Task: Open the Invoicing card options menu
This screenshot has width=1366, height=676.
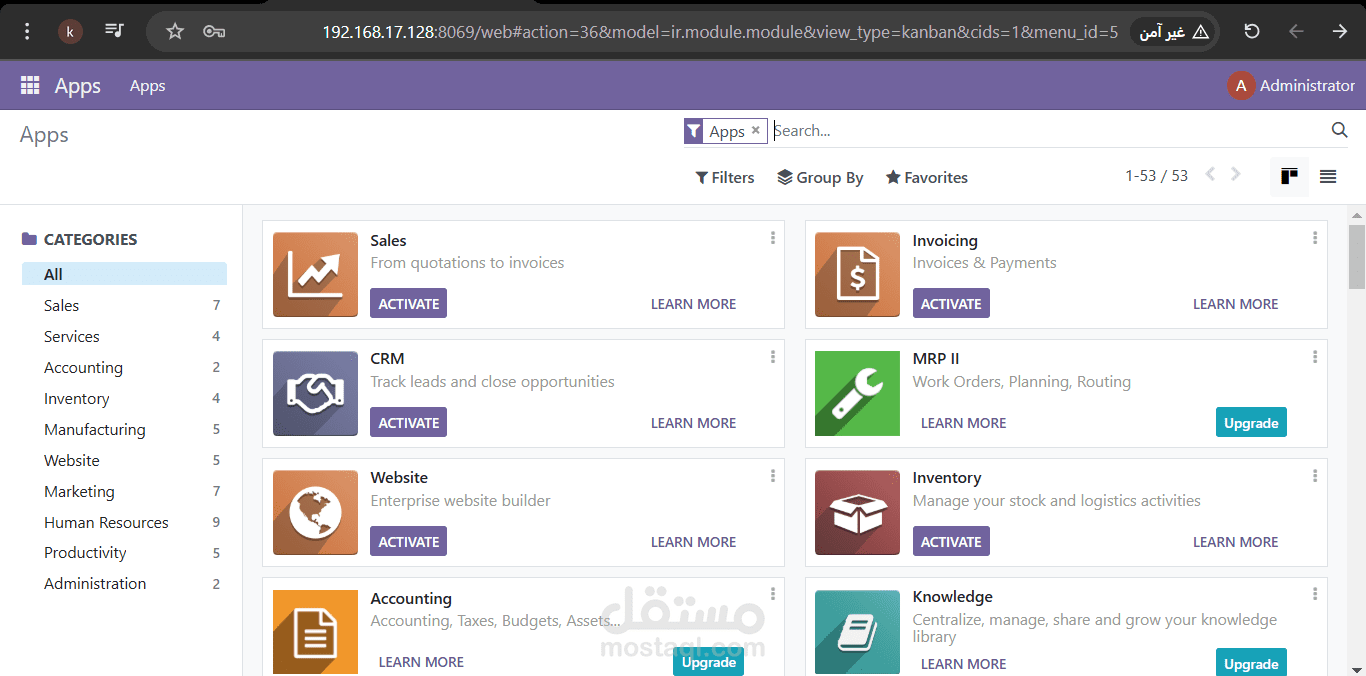Action: 1315,238
